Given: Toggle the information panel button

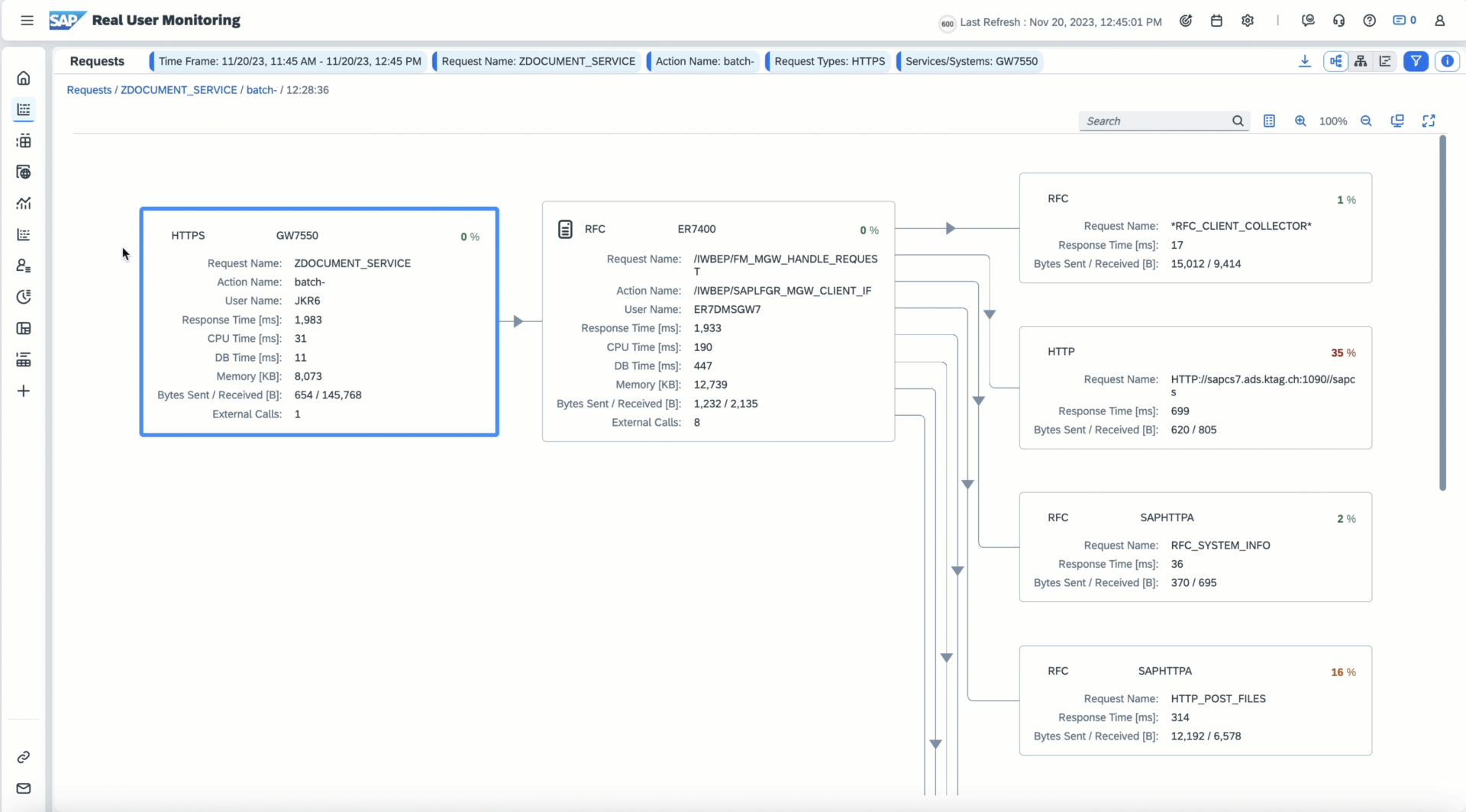Looking at the screenshot, I should pos(1447,61).
